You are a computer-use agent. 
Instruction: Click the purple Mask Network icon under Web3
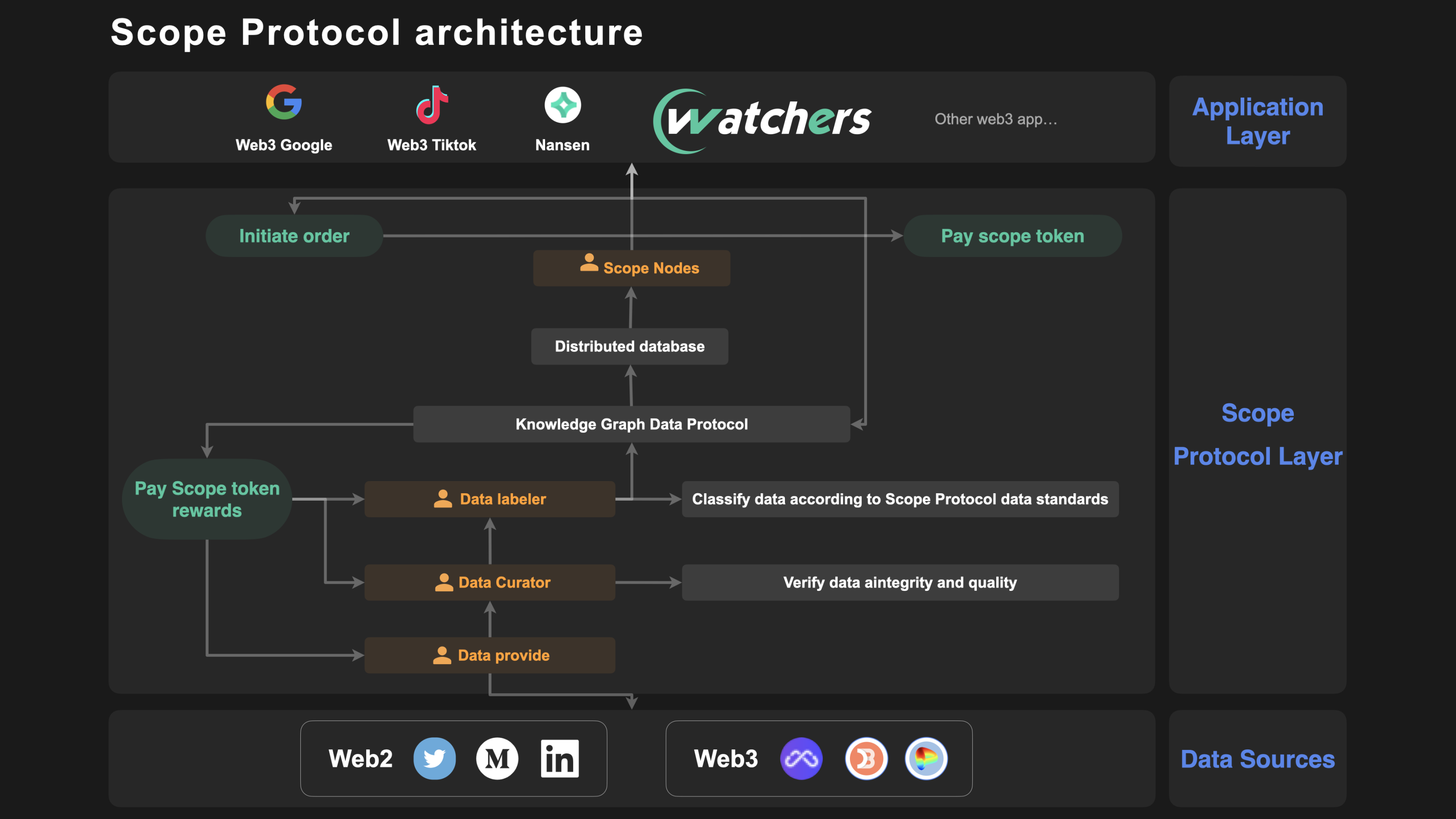[802, 758]
